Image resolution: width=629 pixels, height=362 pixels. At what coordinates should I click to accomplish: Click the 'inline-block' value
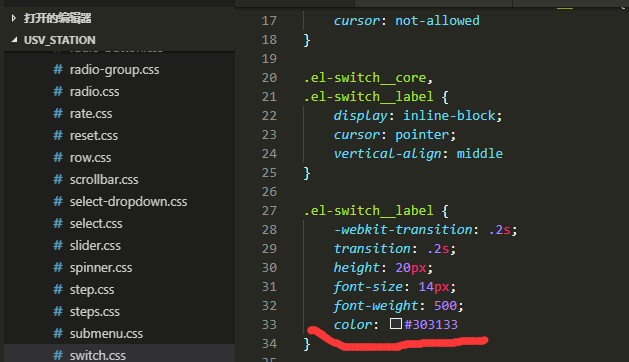[449, 116]
